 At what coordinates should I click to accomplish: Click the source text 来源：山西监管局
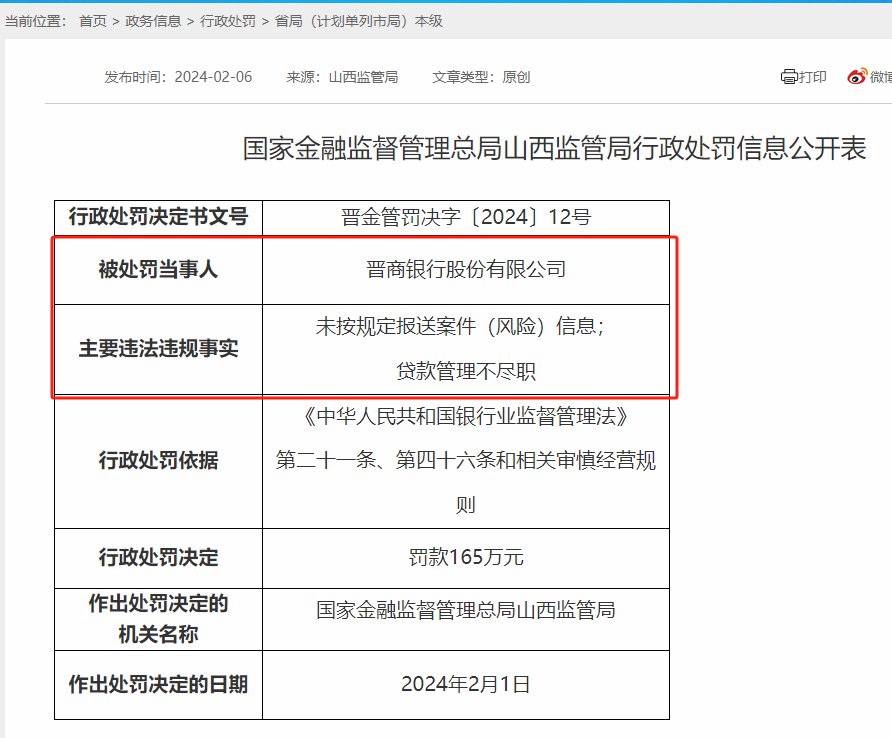tap(342, 77)
